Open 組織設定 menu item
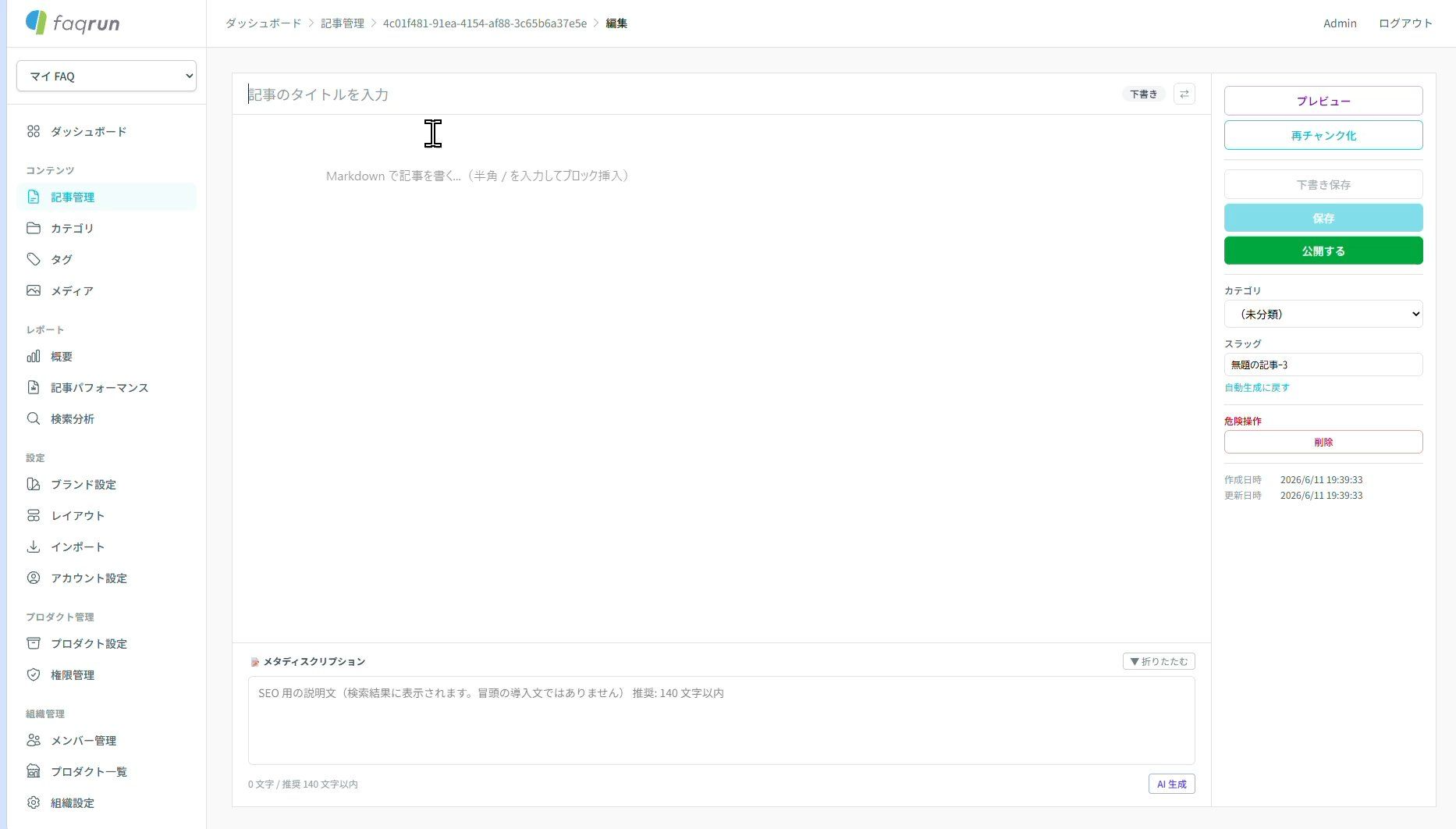This screenshot has width=1456, height=829. (106, 802)
